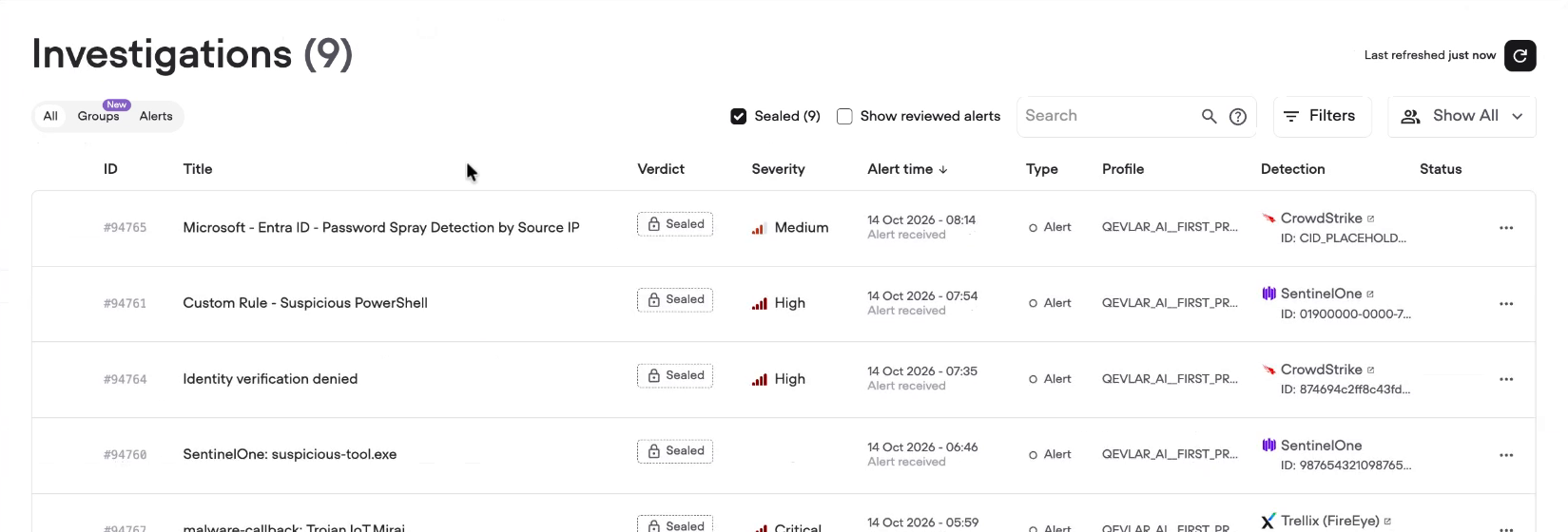Open Identity verification denied investigation
Image resolution: width=1568 pixels, height=532 pixels.
click(270, 379)
